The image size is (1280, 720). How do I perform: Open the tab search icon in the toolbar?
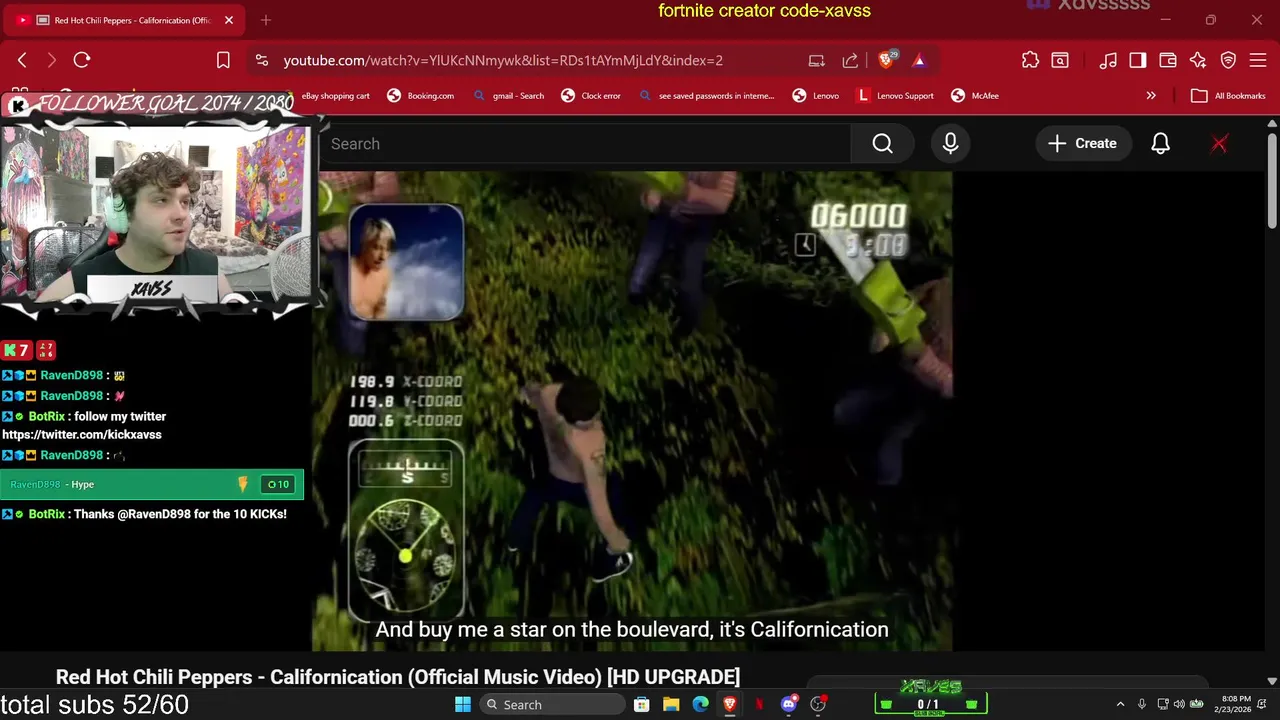pos(1060,60)
